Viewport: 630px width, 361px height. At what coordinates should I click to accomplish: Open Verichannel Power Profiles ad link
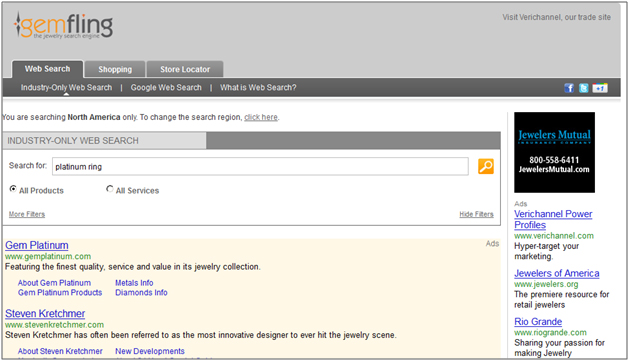click(x=553, y=219)
